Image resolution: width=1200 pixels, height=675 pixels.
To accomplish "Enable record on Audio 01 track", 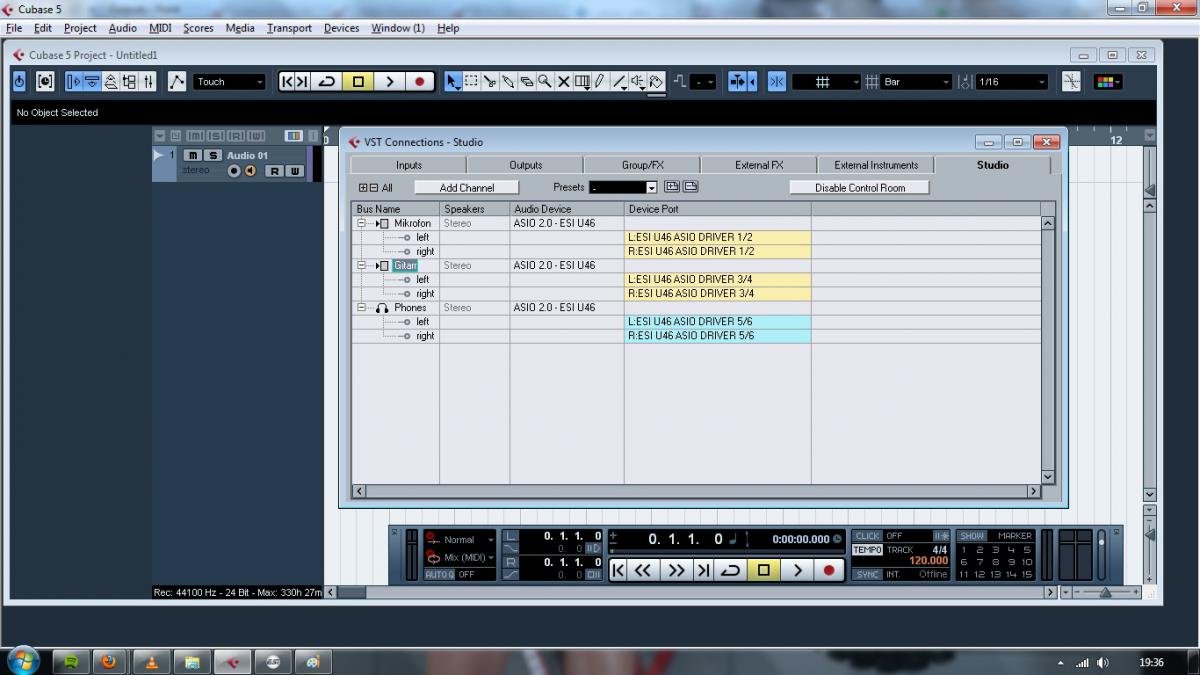I will click(234, 171).
